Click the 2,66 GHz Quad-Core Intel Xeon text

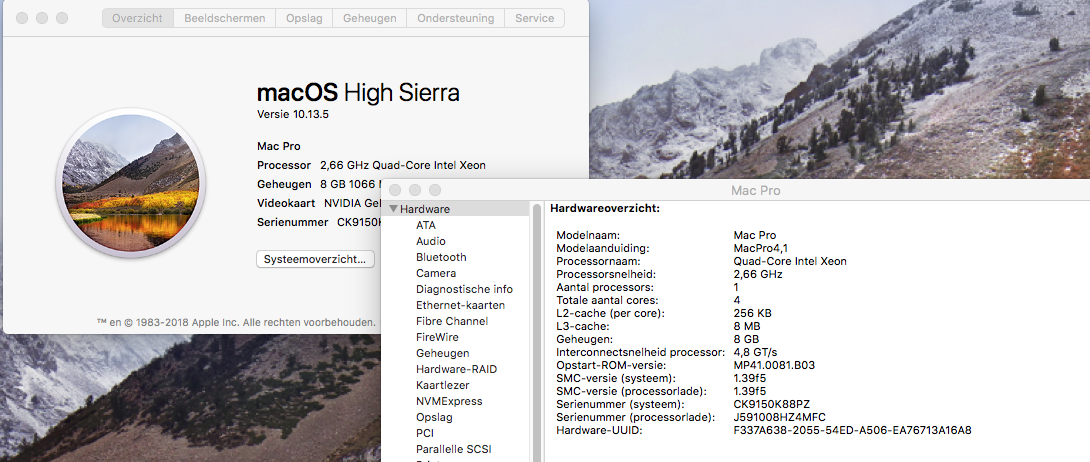[x=402, y=165]
